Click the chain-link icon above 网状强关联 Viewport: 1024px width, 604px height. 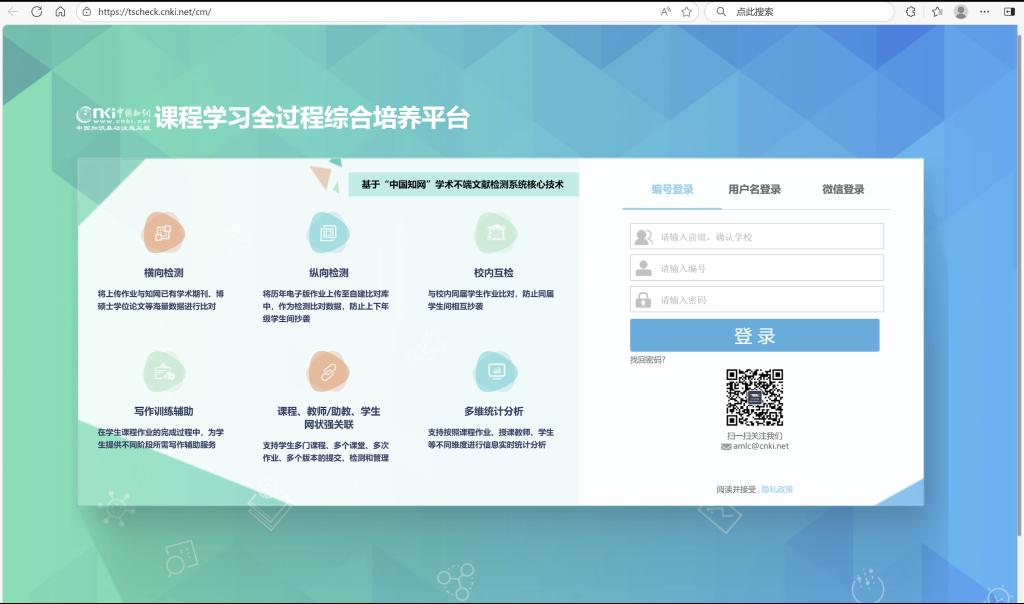tap(328, 372)
